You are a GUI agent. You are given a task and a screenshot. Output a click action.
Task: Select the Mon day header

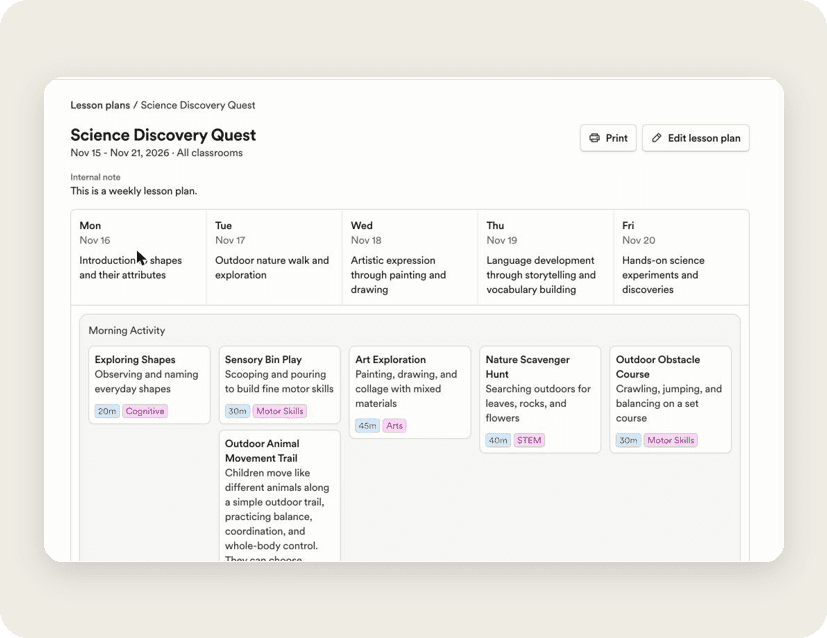[90, 226]
